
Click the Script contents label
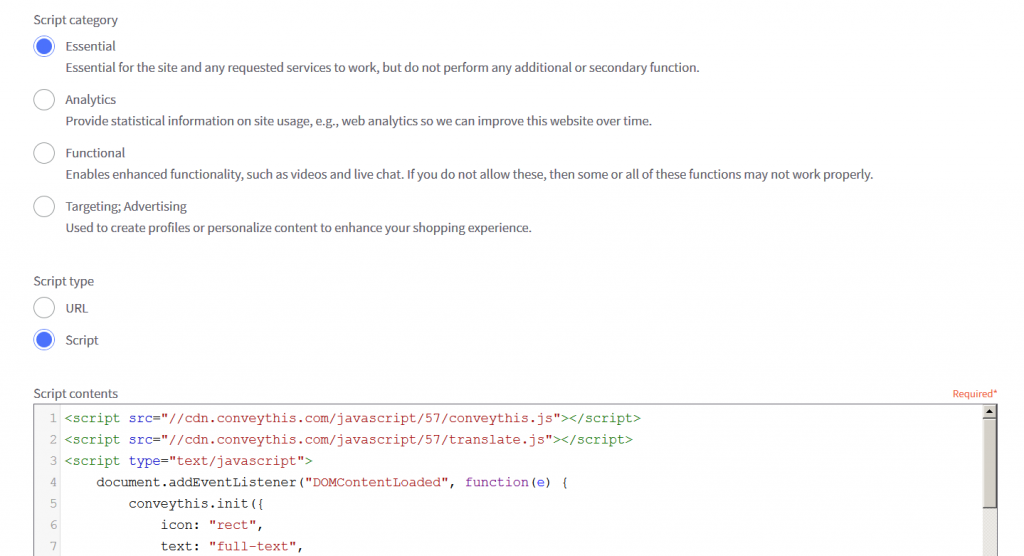(x=76, y=393)
